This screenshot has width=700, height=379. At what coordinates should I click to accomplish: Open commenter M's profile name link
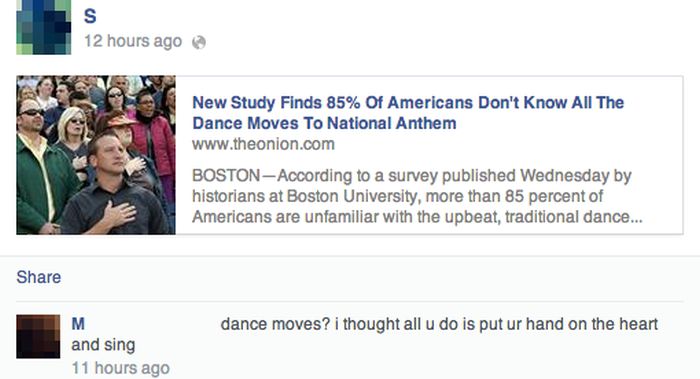coord(78,324)
